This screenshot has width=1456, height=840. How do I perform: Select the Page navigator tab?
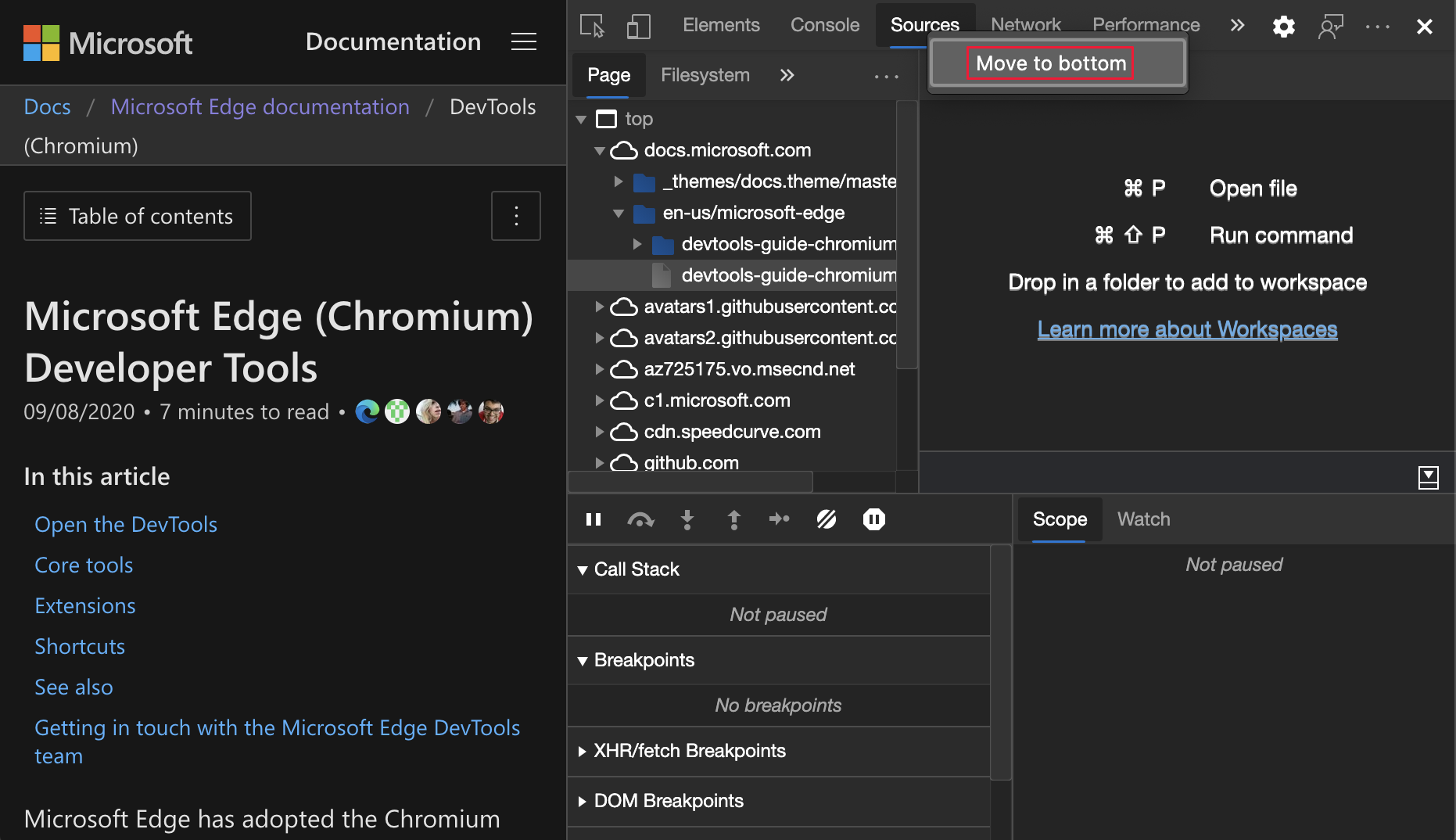[x=608, y=75]
